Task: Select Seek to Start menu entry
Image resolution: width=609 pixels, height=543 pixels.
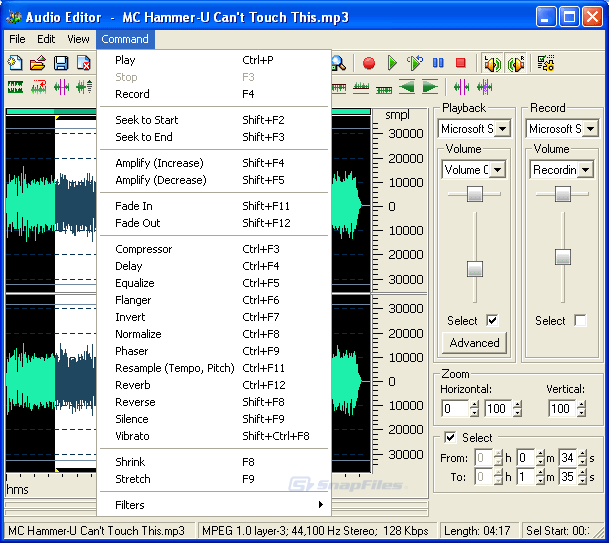Action: 214,120
